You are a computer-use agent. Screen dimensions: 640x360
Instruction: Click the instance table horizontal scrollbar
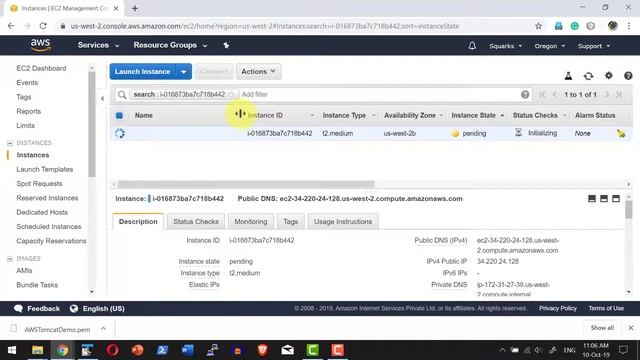[x=246, y=184]
